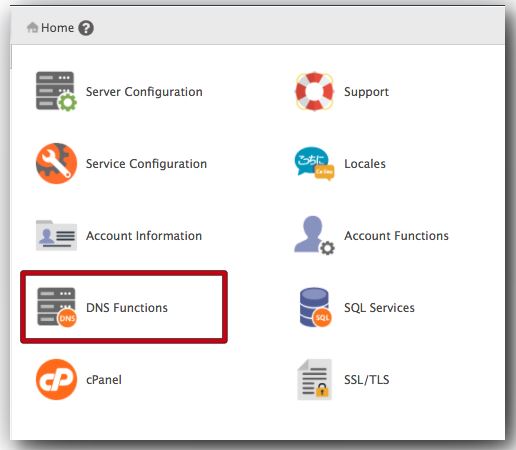Open the SSL/TLS document lock icon
The width and height of the screenshot is (516, 450).
tap(314, 379)
